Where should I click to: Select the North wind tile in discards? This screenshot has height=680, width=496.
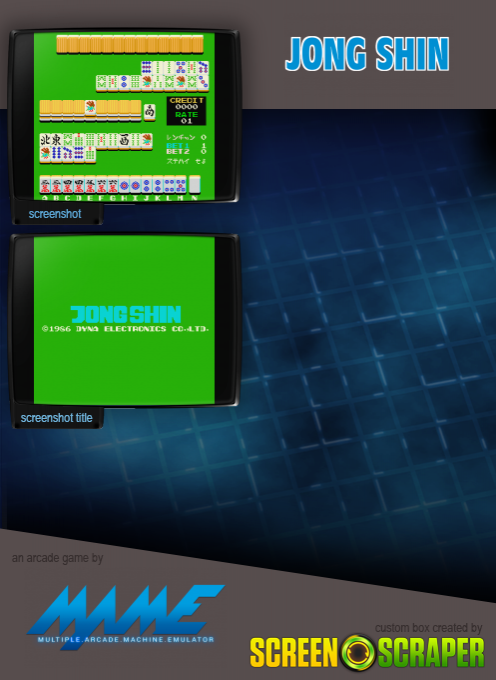(45, 140)
